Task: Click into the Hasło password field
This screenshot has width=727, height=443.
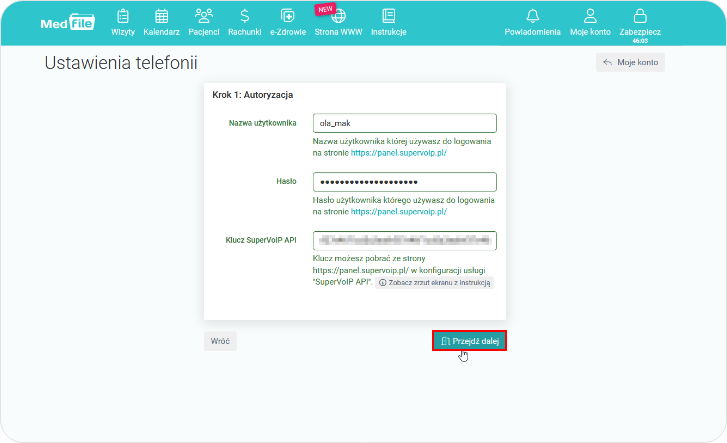Action: pos(404,182)
